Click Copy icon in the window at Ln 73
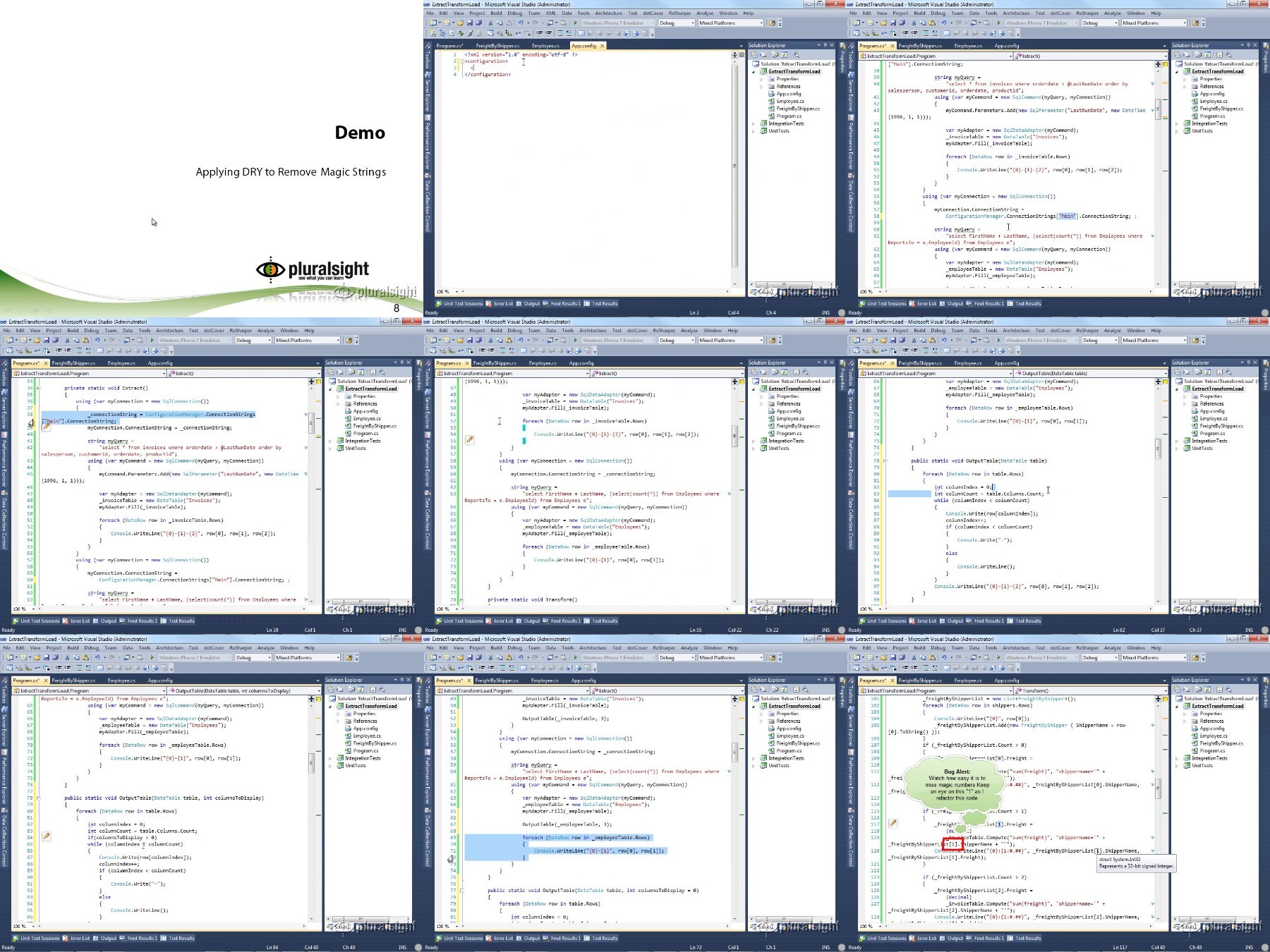Screen dimensions: 1270x952 tap(500, 657)
